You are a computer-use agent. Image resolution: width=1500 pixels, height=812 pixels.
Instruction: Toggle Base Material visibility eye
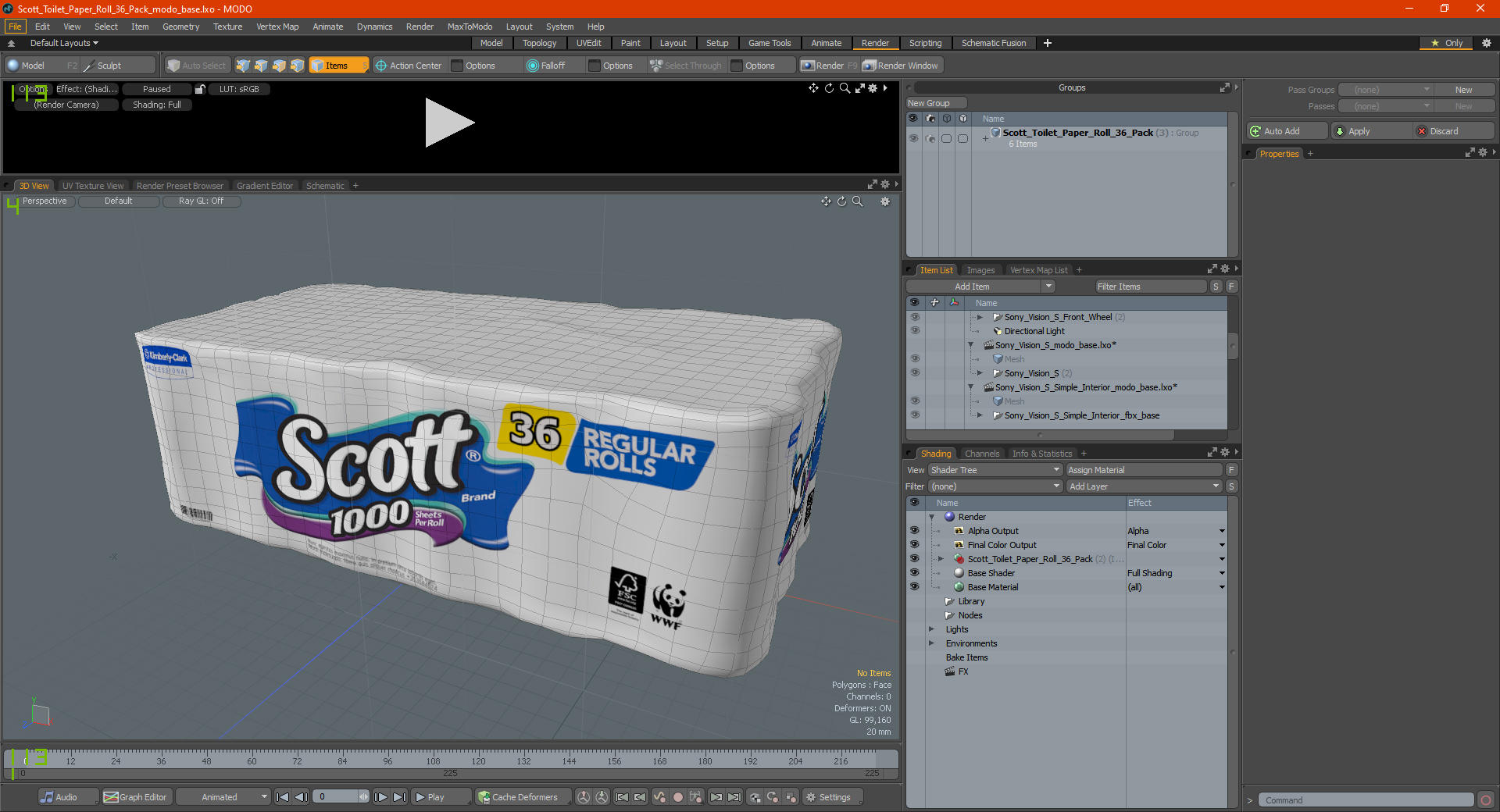pos(914,587)
